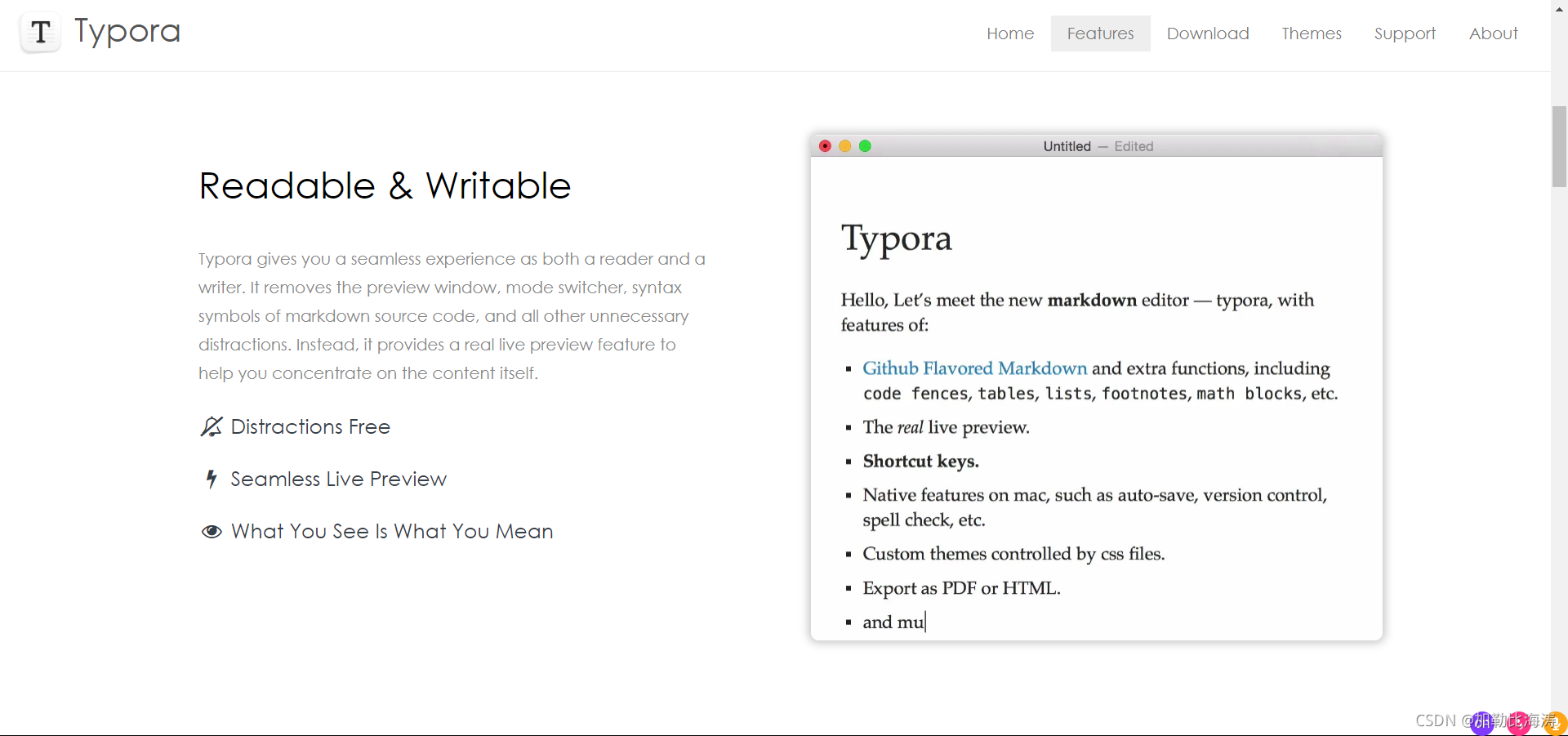Click the red close dot of Untitled window
This screenshot has height=736, width=1568.
pos(825,146)
